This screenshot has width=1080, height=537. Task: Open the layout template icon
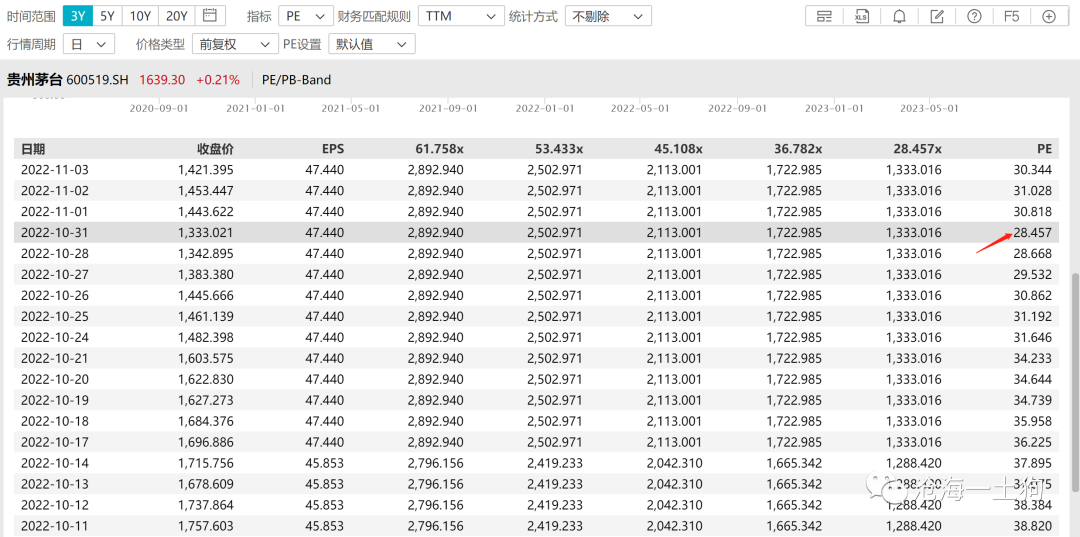click(x=824, y=17)
